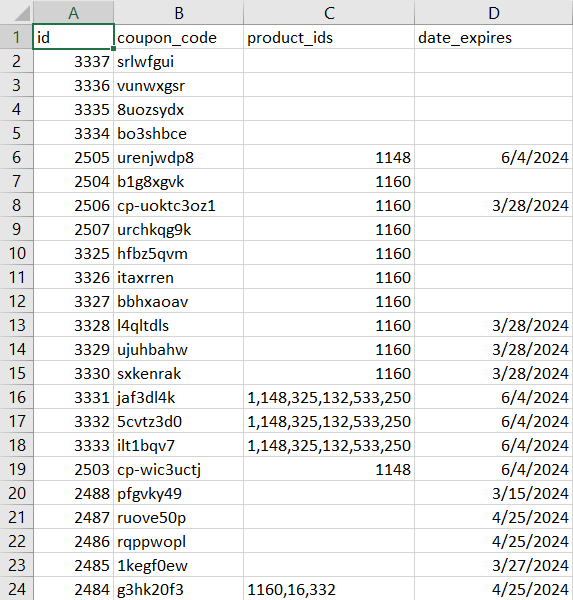This screenshot has width=573, height=600.
Task: Select column B header
Action: click(x=178, y=12)
